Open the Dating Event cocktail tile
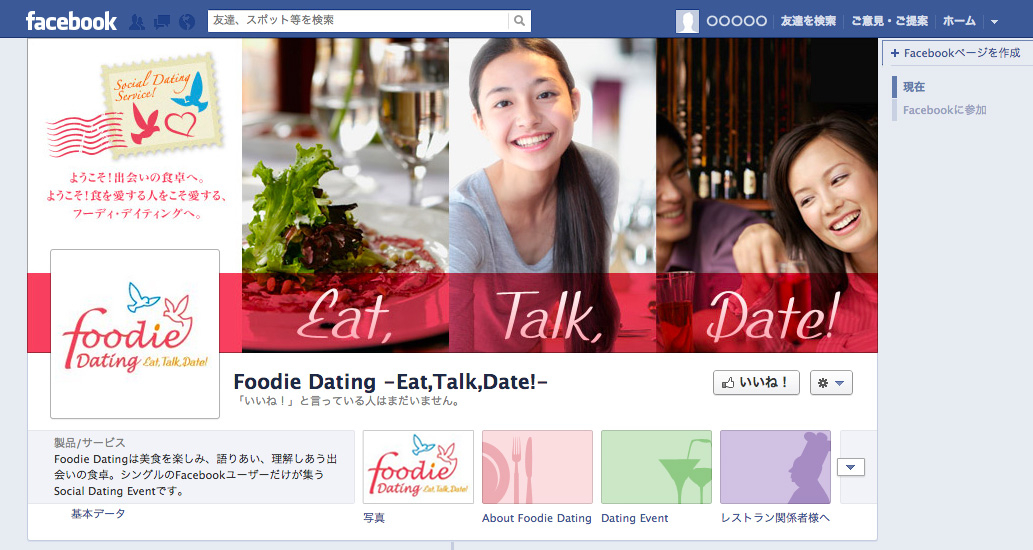Screen dimensions: 1033x550 [x=656, y=467]
